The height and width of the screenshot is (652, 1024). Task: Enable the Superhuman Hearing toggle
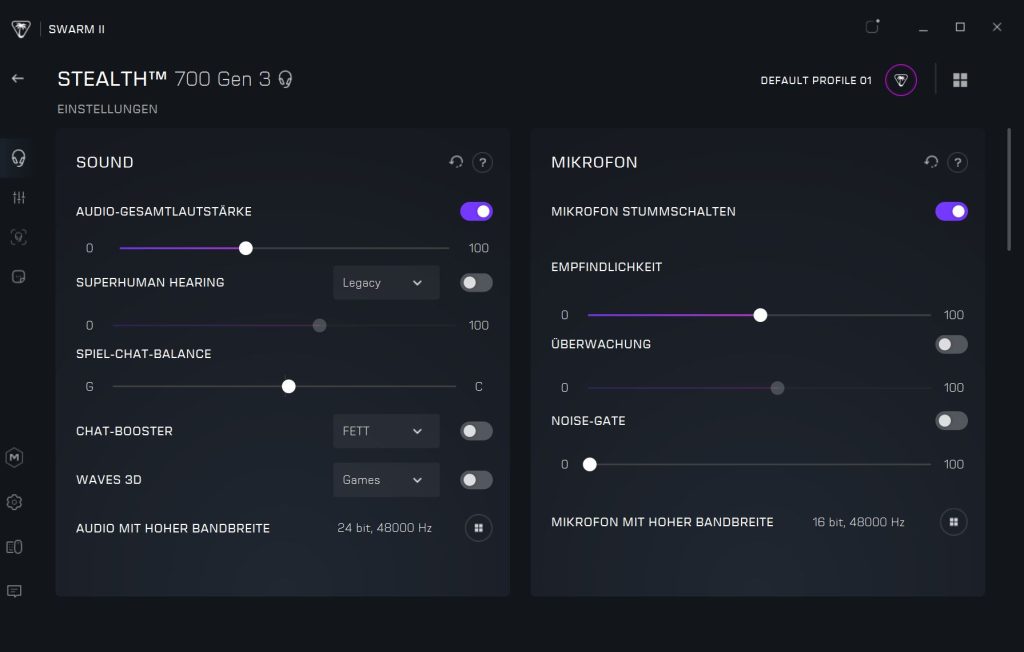pyautogui.click(x=476, y=283)
